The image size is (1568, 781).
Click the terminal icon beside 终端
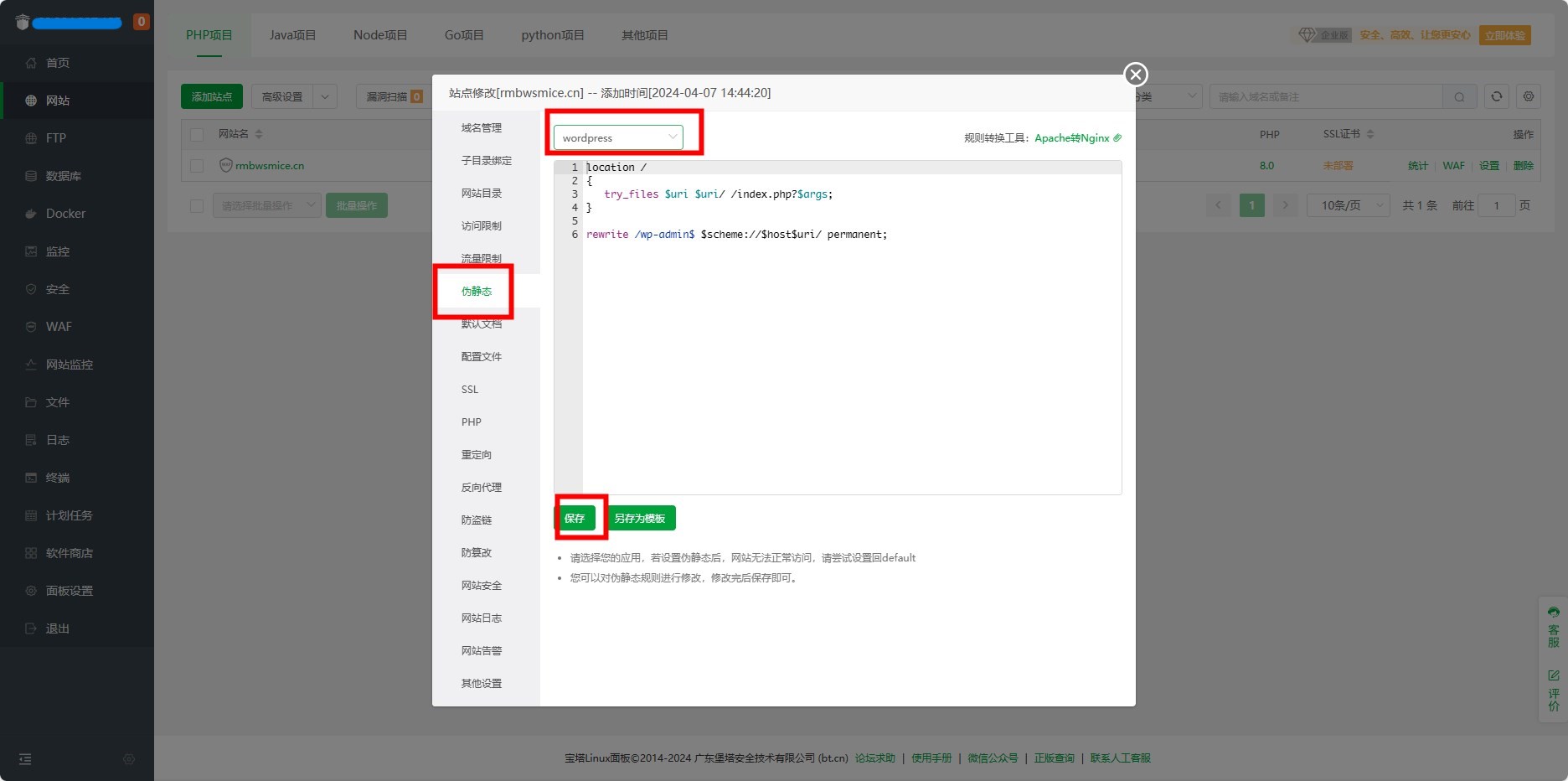[31, 478]
